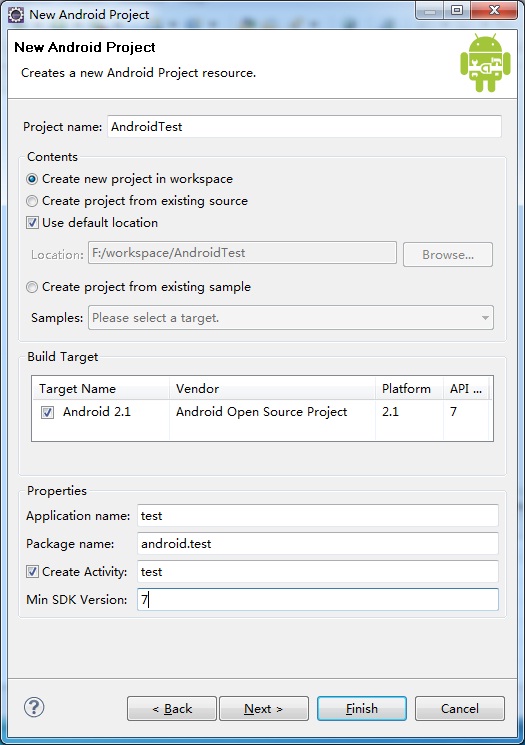Open the Samples dropdown list
Image resolution: width=525 pixels, height=745 pixels.
tap(291, 317)
